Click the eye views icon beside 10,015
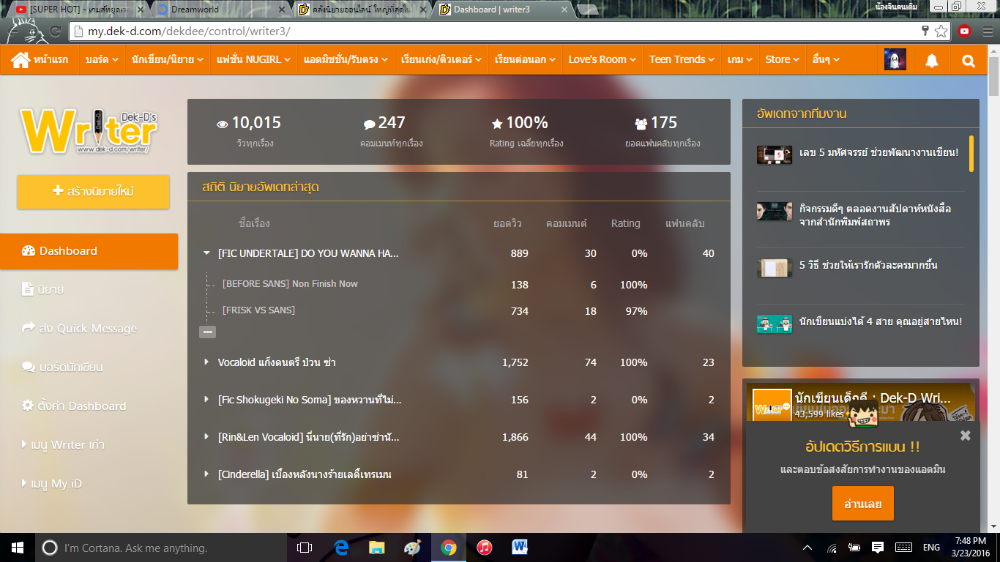This screenshot has width=1000, height=562. 222,124
